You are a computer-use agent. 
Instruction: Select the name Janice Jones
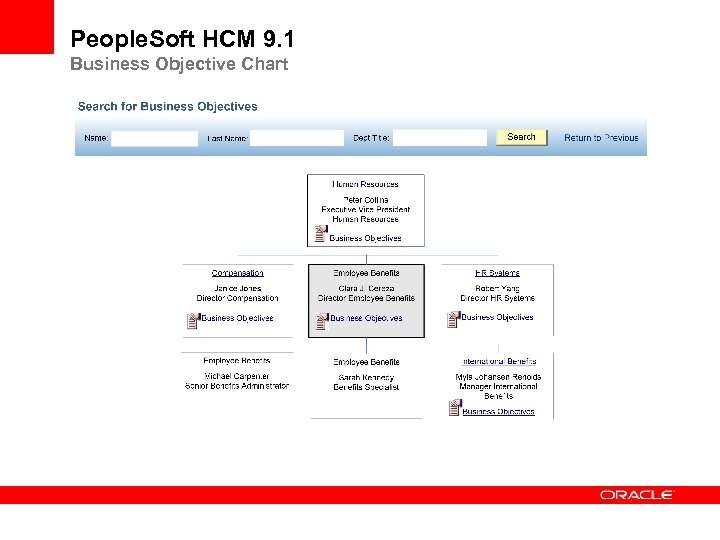(x=237, y=288)
